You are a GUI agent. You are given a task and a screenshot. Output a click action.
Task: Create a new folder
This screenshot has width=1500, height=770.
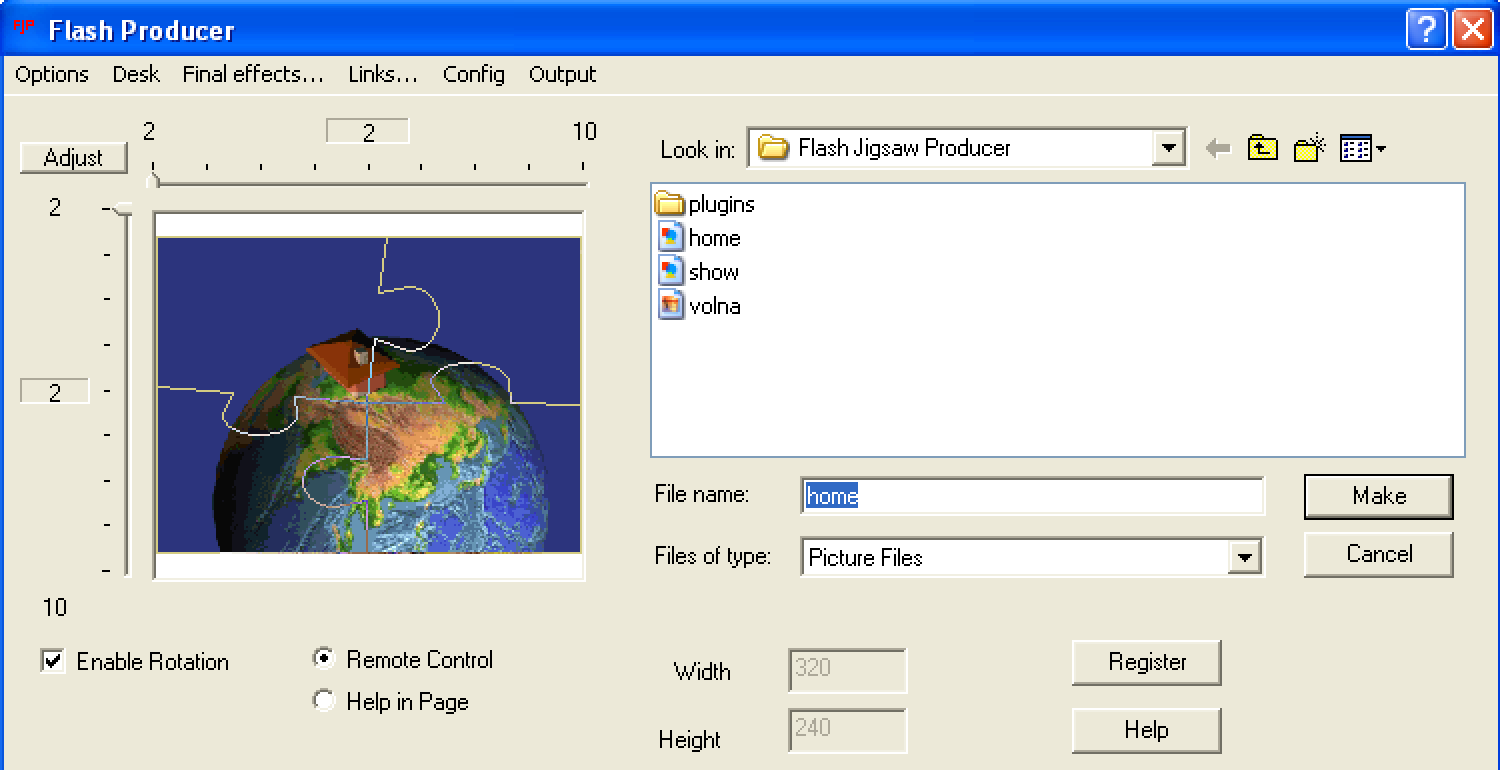[x=1309, y=149]
